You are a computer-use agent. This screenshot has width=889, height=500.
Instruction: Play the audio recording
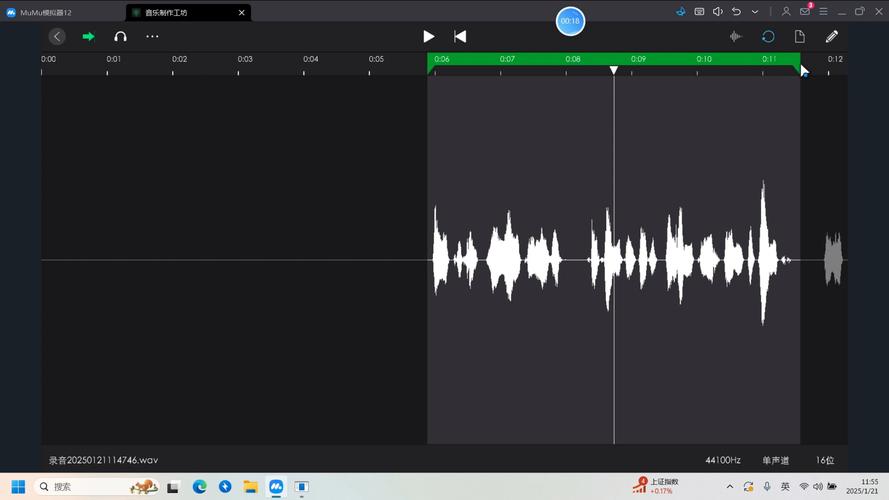coord(428,36)
